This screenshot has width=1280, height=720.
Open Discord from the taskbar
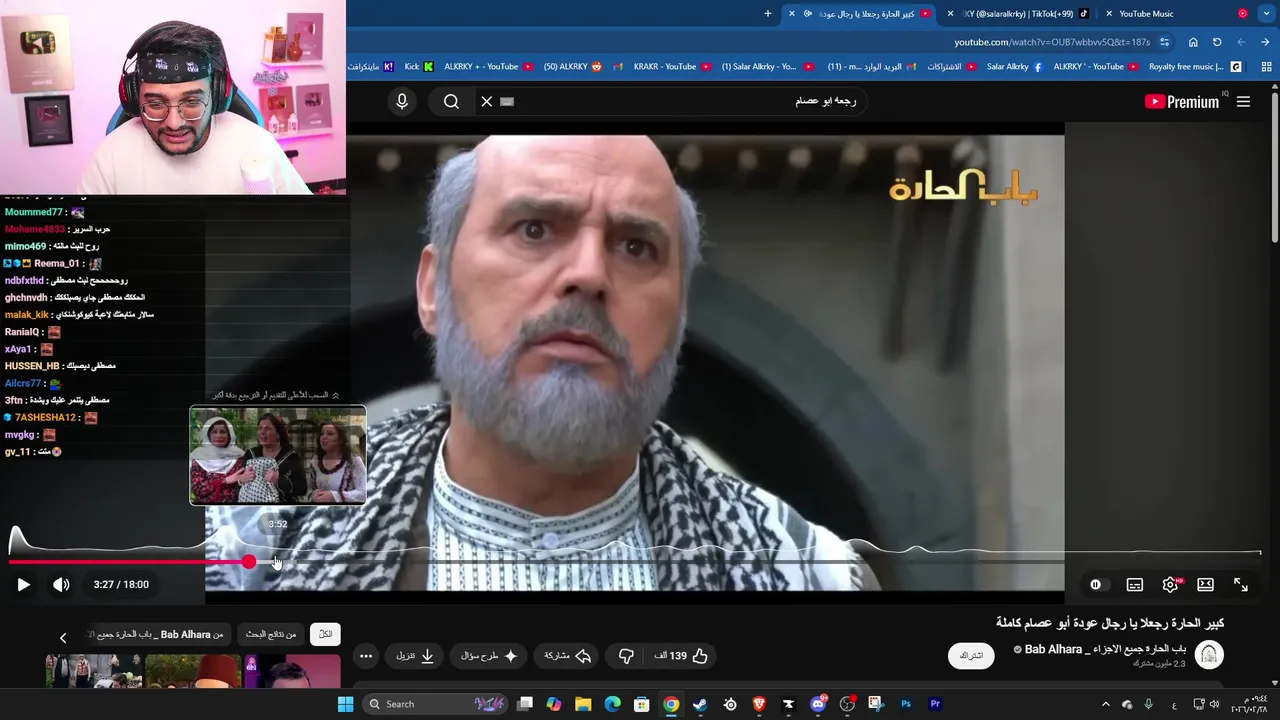point(818,704)
